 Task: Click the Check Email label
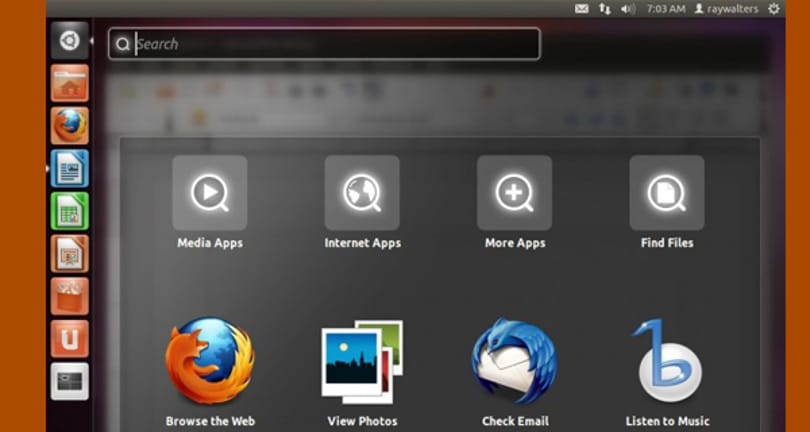pos(515,421)
